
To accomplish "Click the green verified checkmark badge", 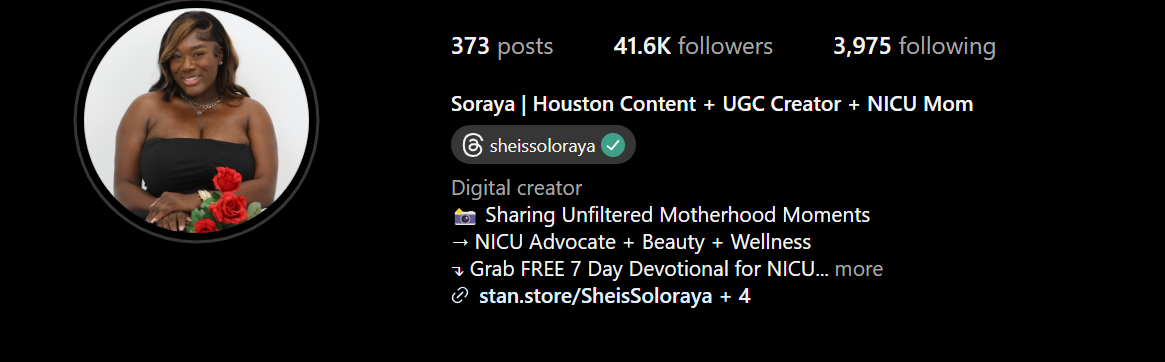I will click(613, 146).
